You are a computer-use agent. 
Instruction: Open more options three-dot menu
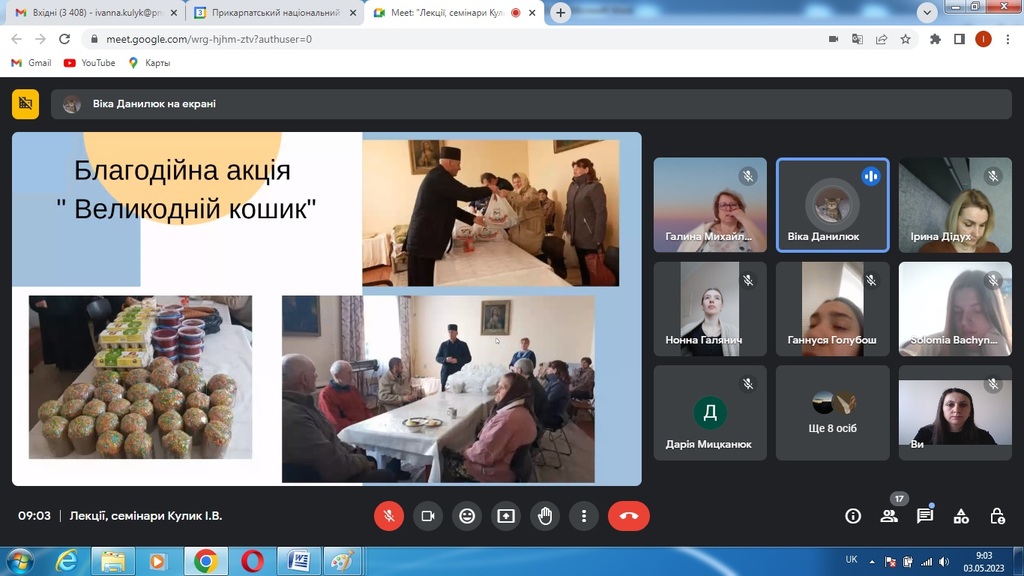pyautogui.click(x=584, y=516)
